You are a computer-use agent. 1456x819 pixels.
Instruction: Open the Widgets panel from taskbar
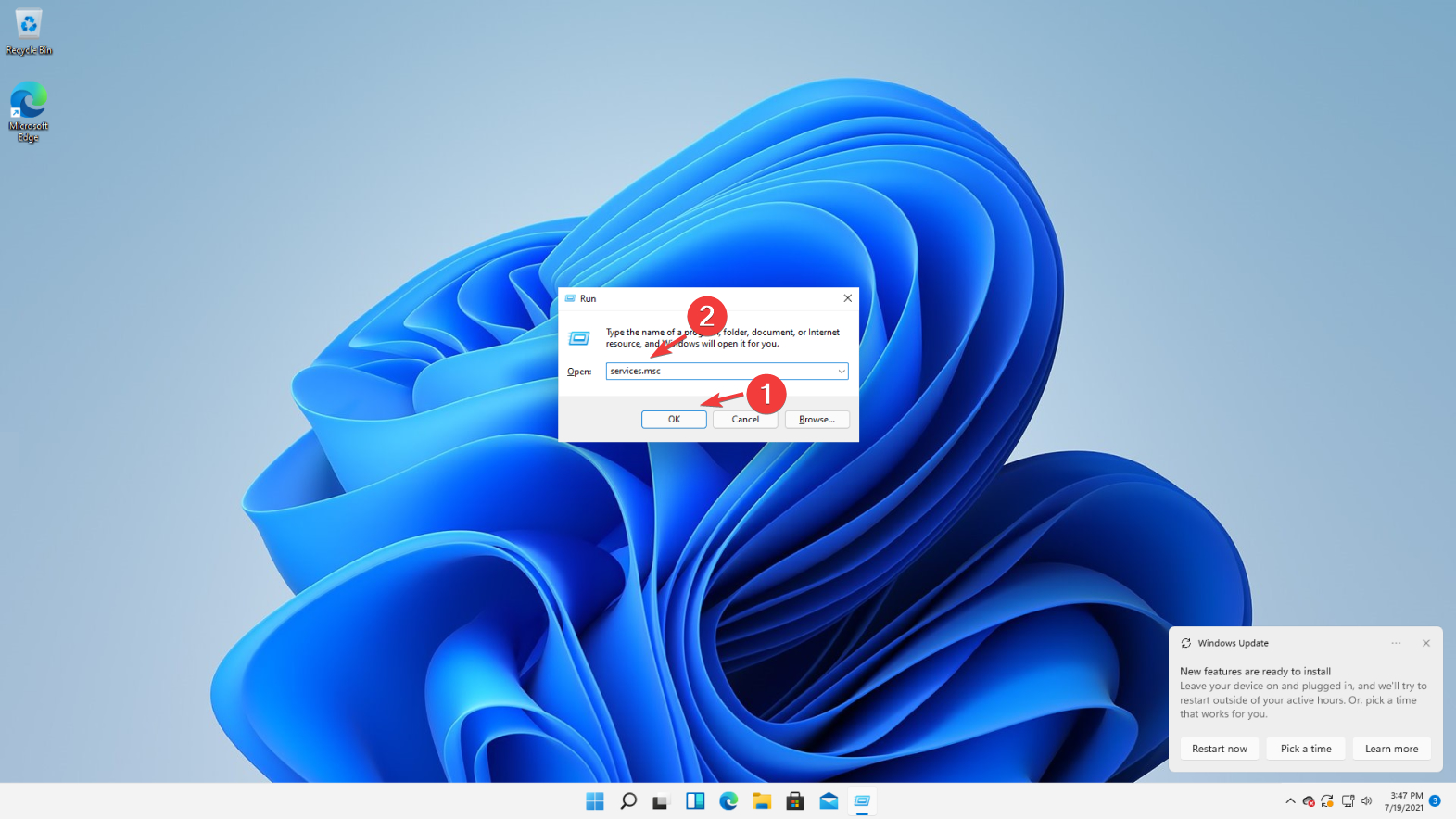point(695,801)
